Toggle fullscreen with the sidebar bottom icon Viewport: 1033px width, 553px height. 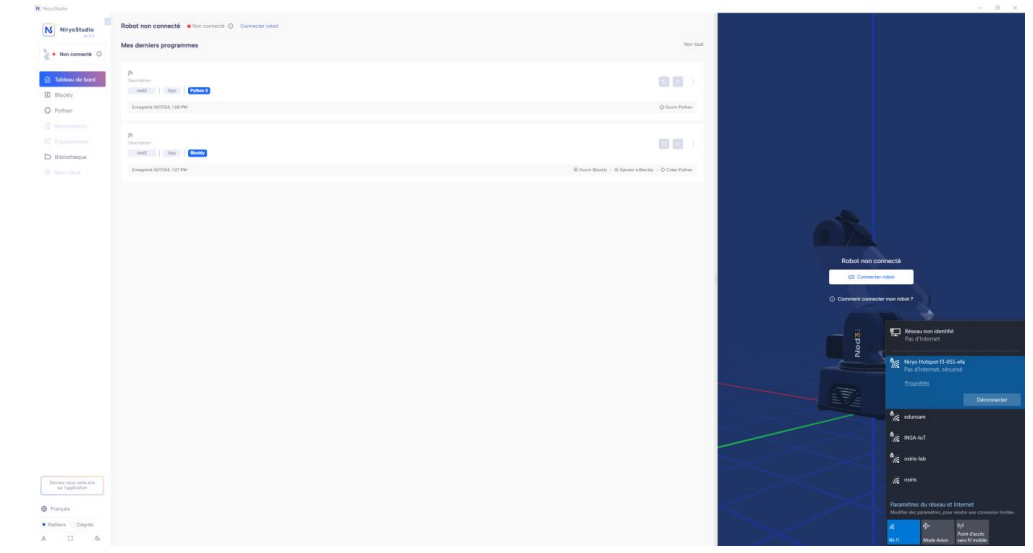point(70,538)
